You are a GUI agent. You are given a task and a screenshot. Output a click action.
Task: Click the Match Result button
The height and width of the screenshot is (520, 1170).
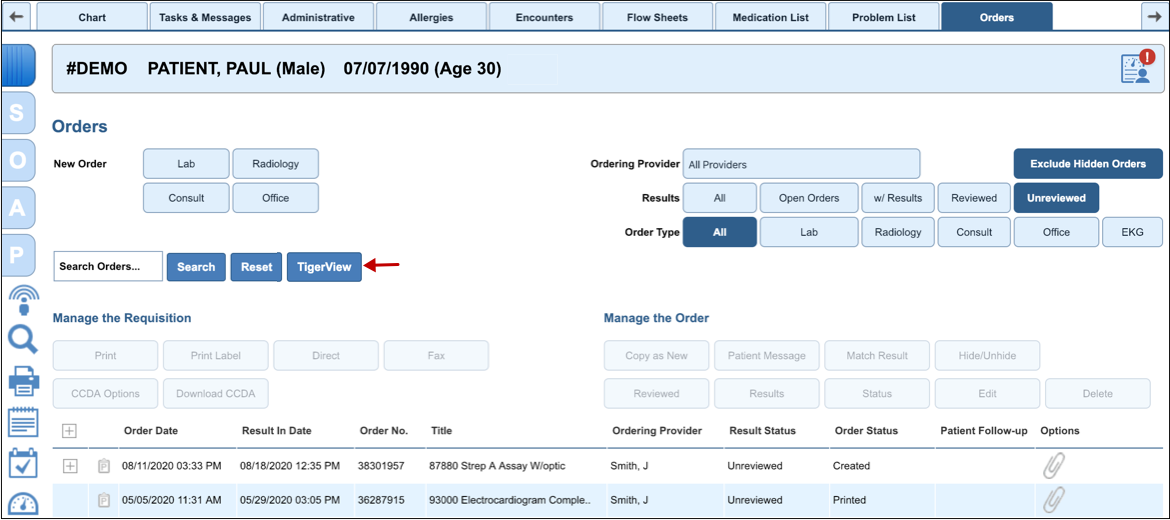(x=877, y=355)
